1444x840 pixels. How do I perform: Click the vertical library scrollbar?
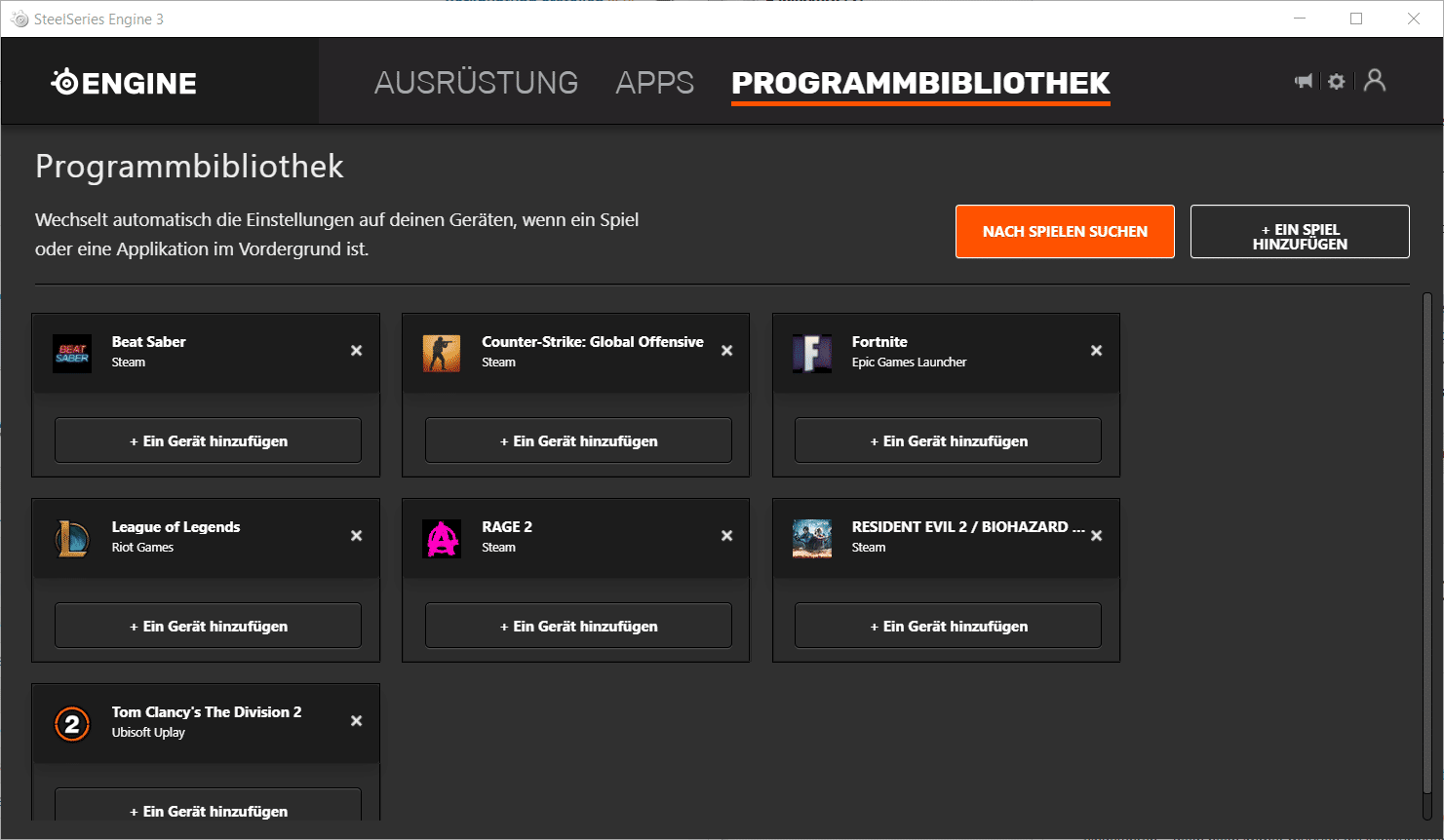click(1426, 555)
